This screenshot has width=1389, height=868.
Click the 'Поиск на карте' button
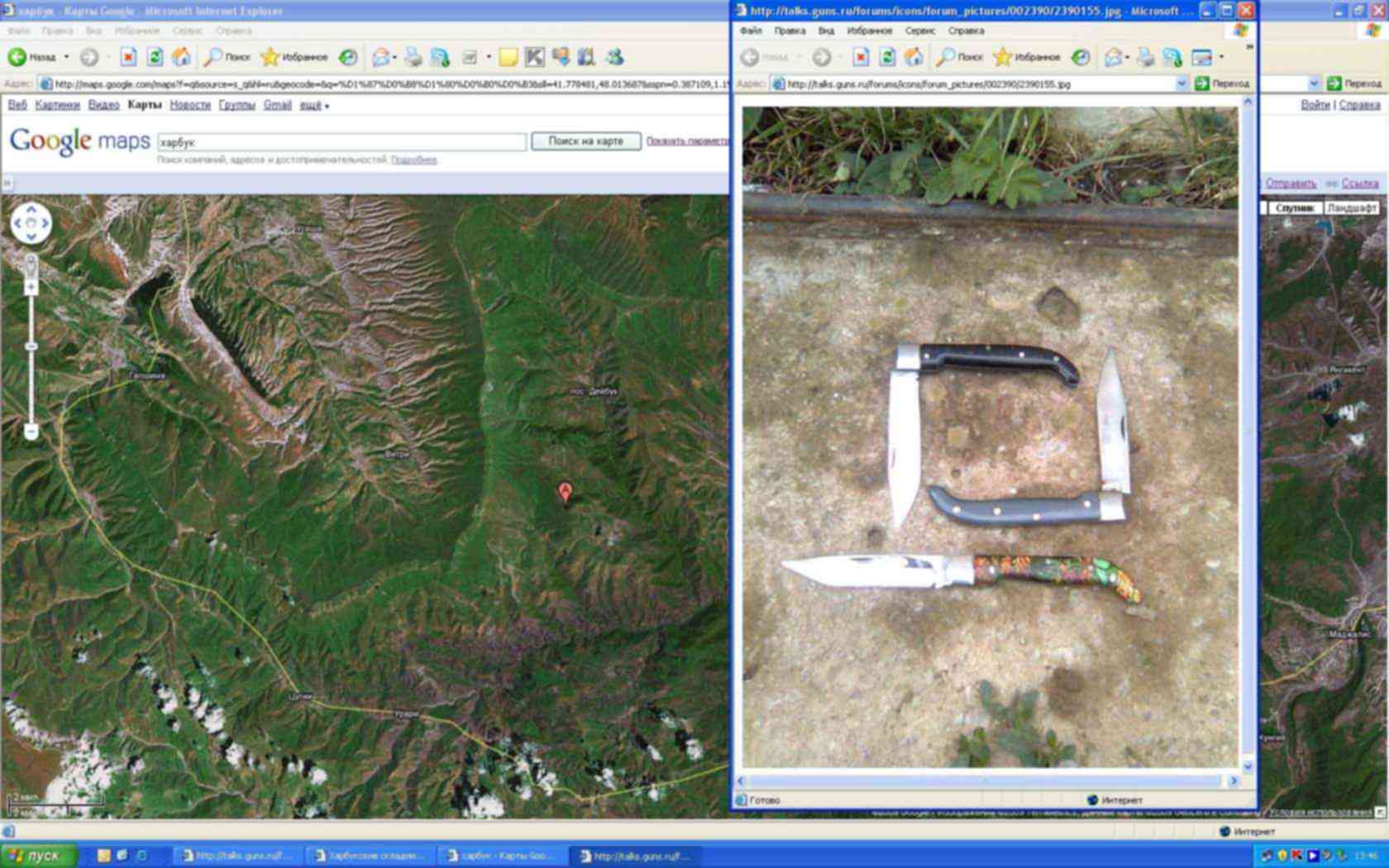585,141
